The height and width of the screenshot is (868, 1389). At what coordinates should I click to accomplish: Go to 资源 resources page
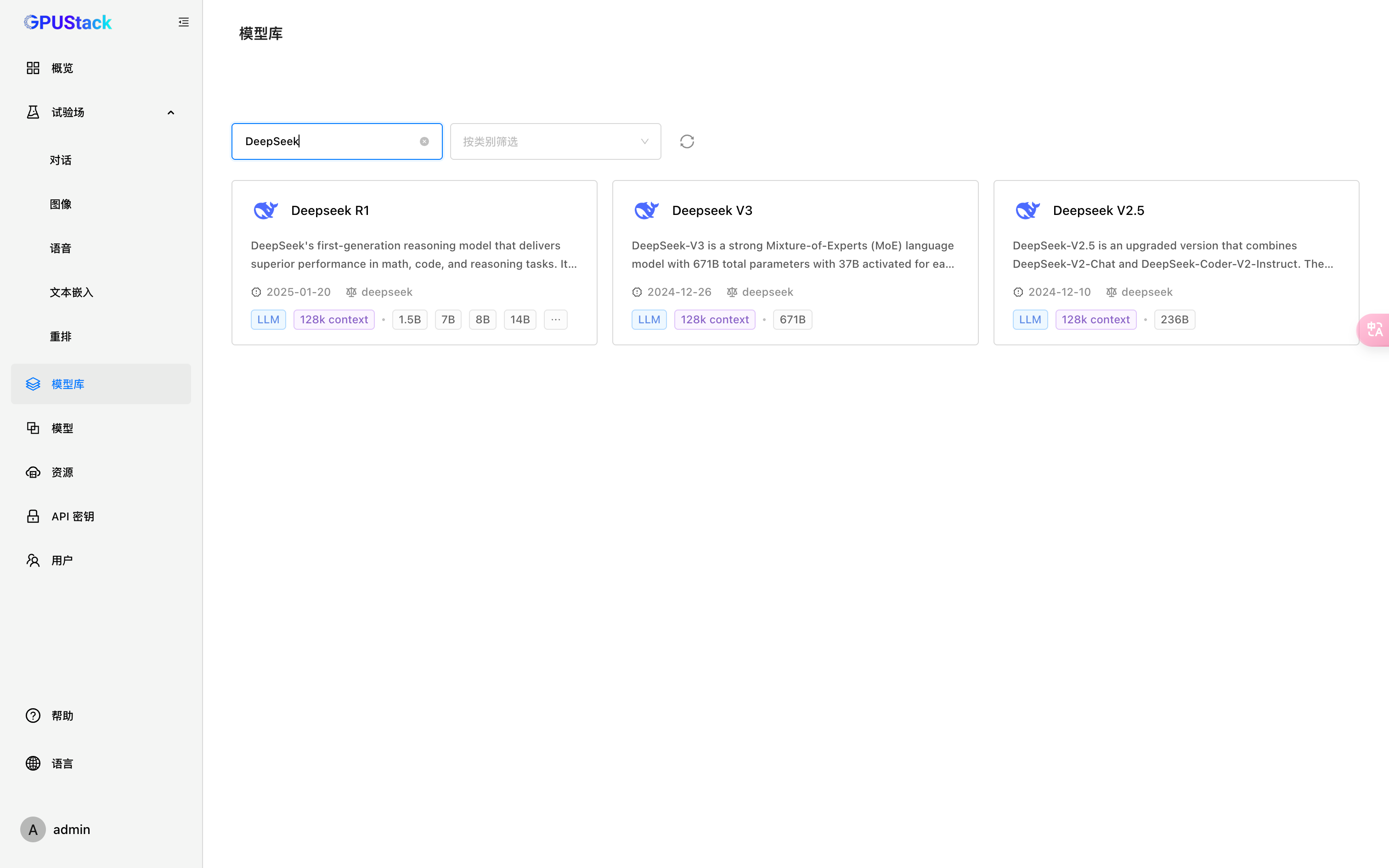pyautogui.click(x=101, y=473)
